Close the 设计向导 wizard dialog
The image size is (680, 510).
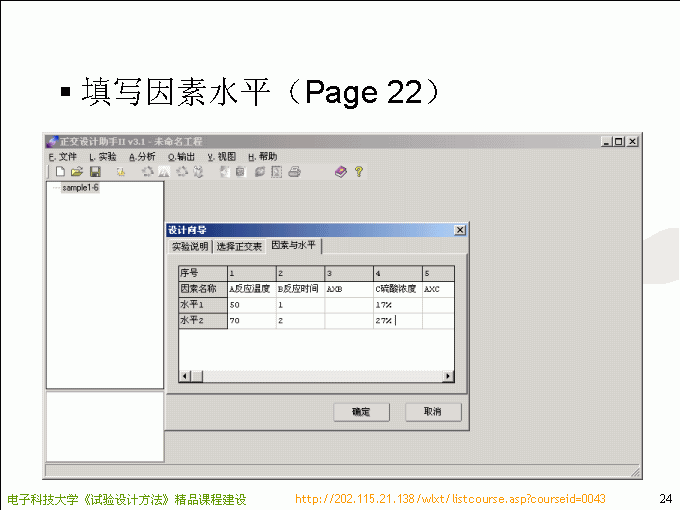point(459,230)
